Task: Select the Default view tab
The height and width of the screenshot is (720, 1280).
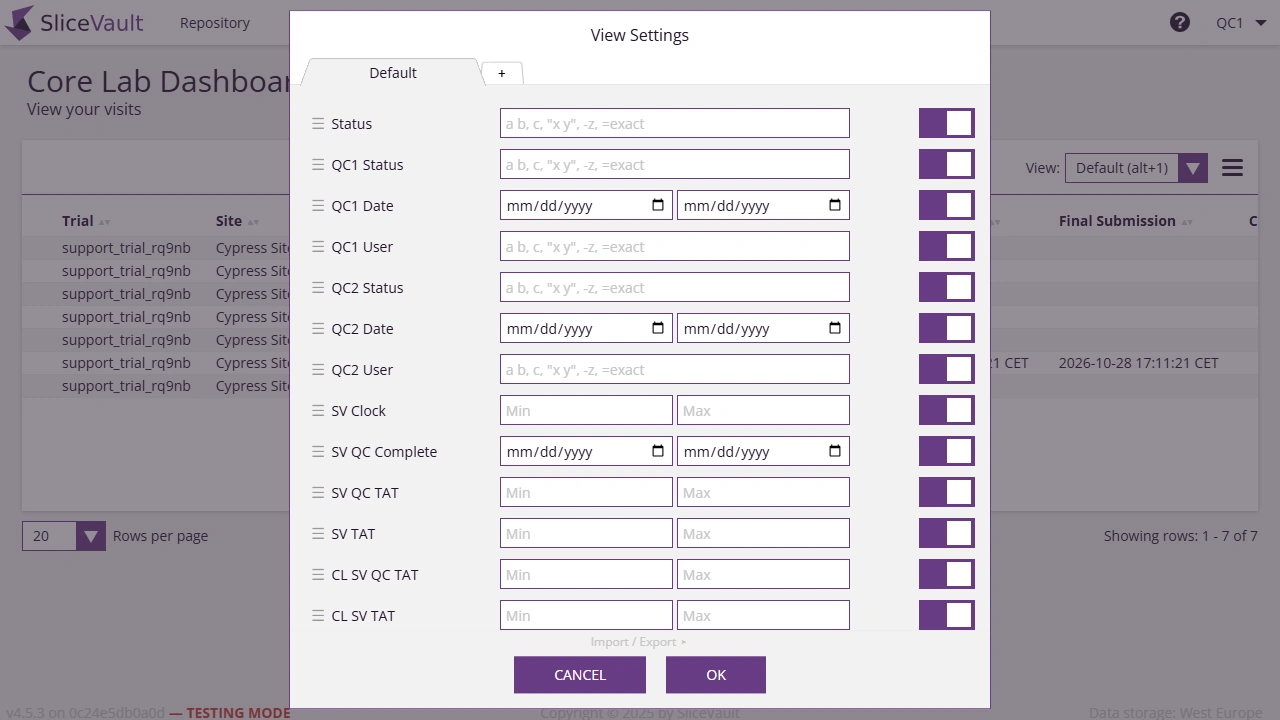Action: 393,73
